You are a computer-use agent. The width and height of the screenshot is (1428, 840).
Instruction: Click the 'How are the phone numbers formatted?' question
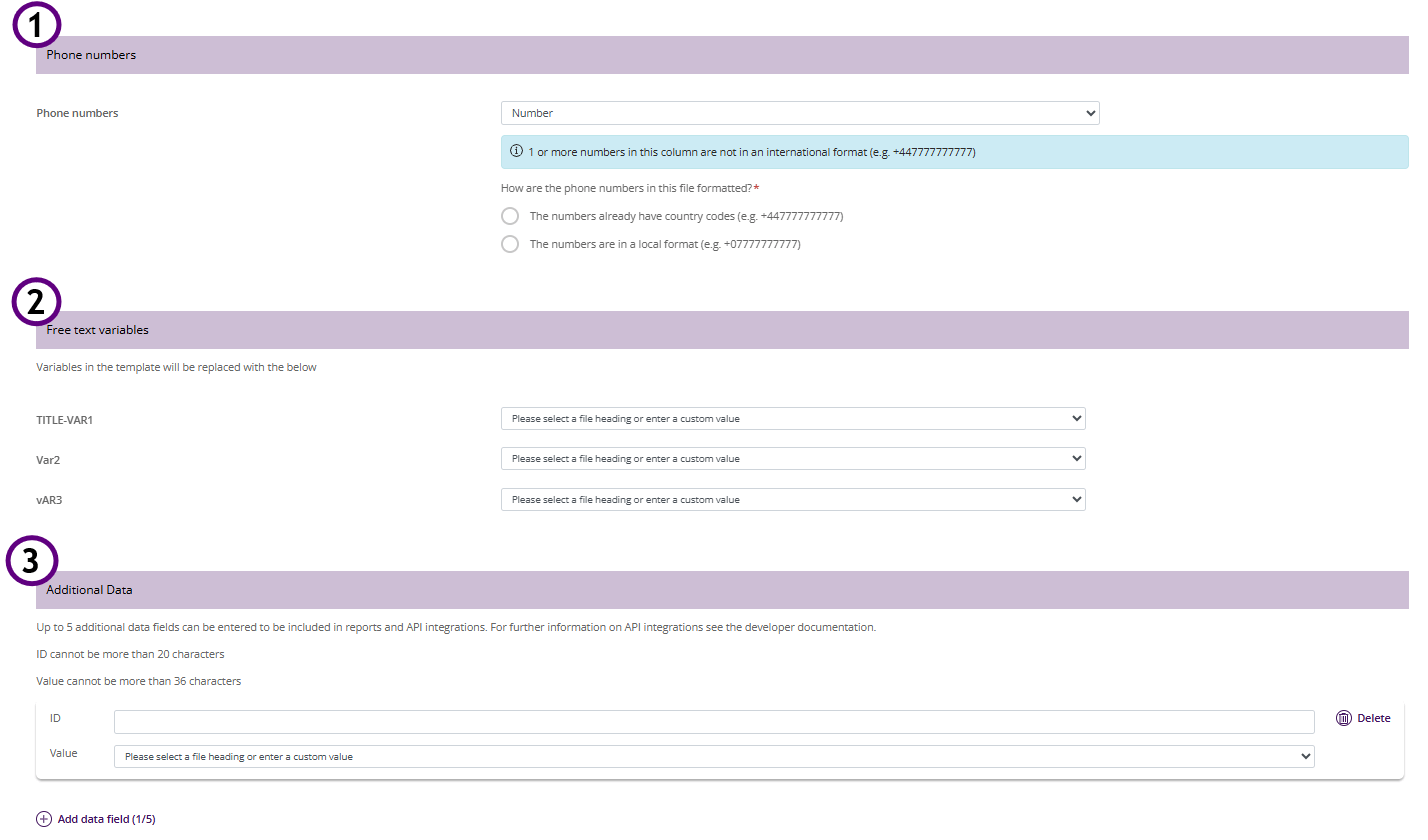630,188
